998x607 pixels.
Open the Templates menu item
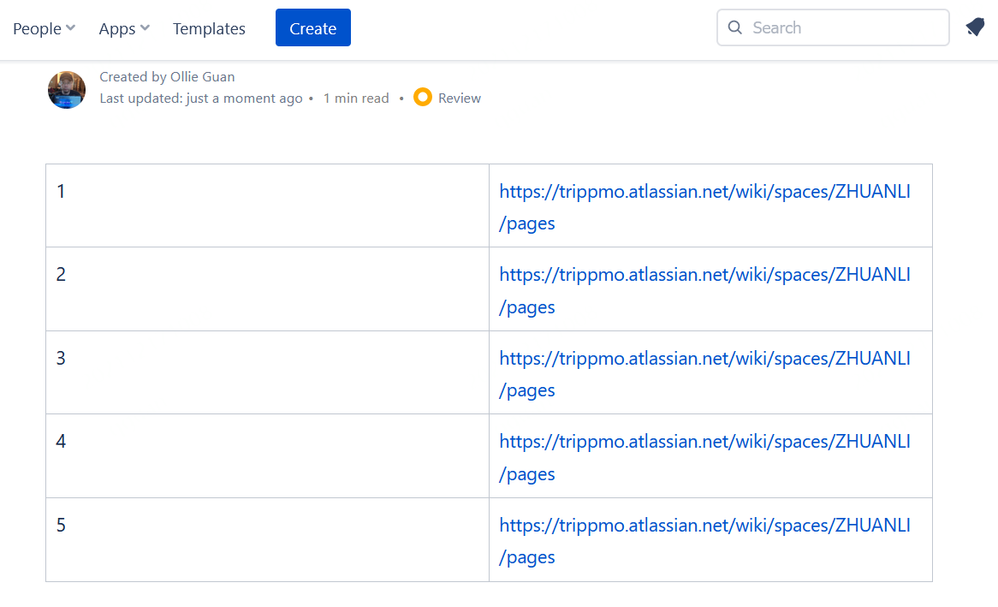(209, 28)
